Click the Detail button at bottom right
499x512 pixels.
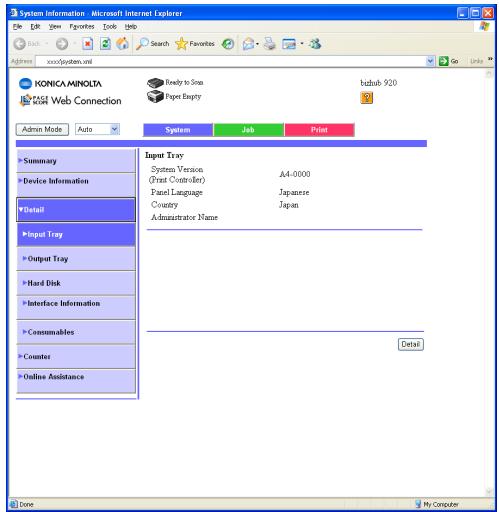coord(411,344)
